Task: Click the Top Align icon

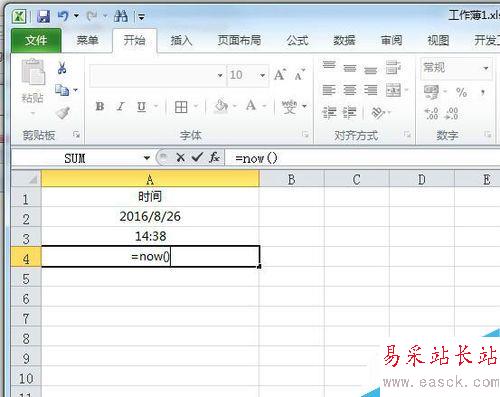Action: (x=329, y=66)
